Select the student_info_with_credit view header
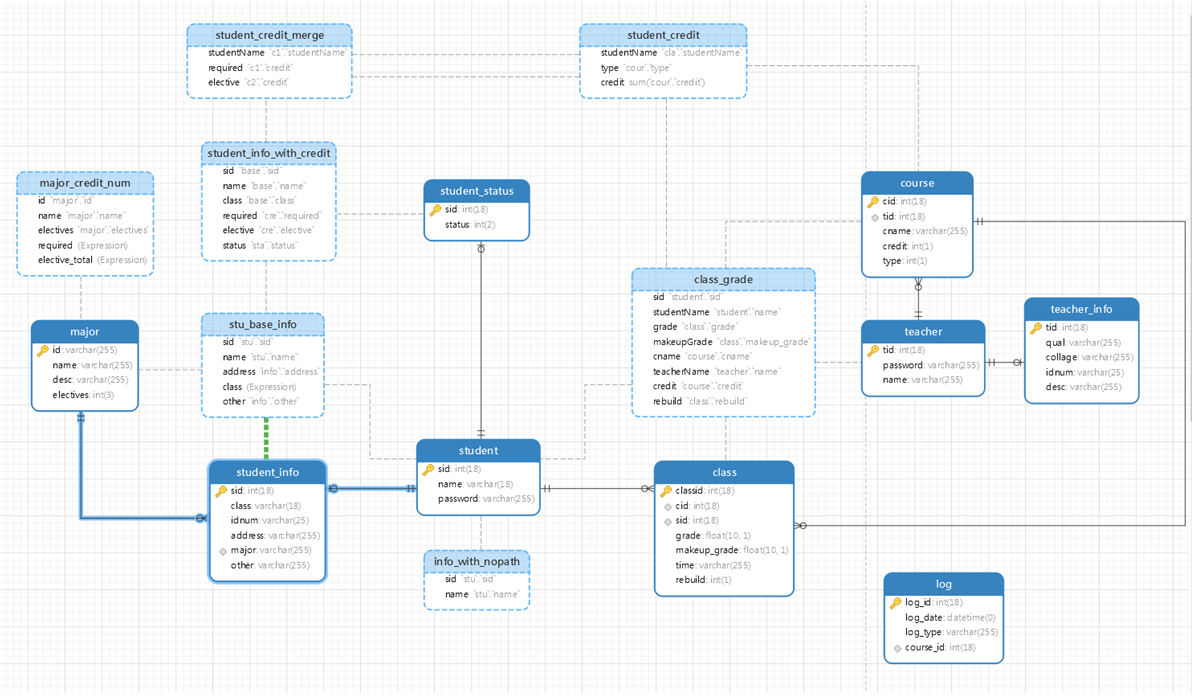 tap(269, 153)
